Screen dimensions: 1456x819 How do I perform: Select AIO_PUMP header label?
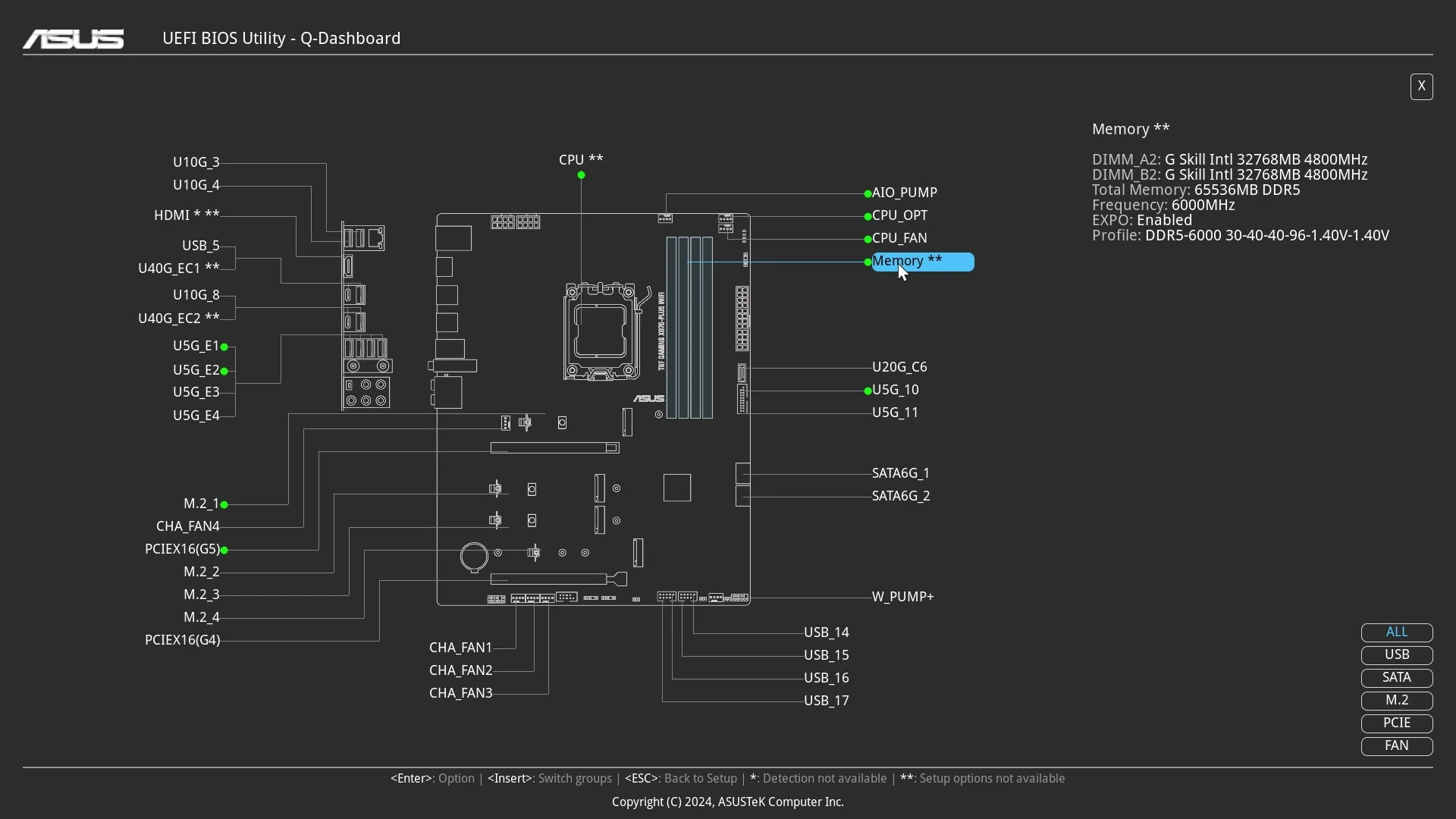(904, 193)
